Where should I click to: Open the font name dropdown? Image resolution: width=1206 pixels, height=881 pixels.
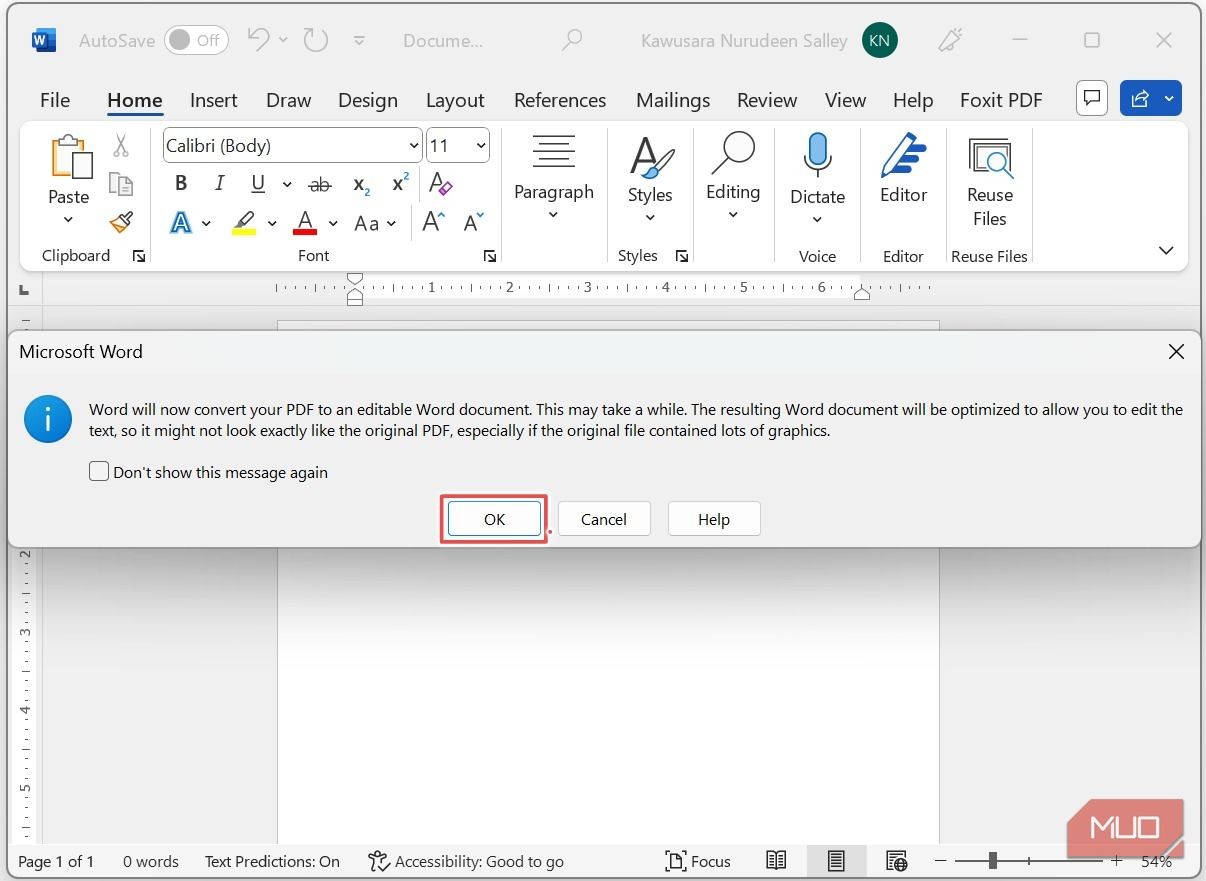click(414, 146)
